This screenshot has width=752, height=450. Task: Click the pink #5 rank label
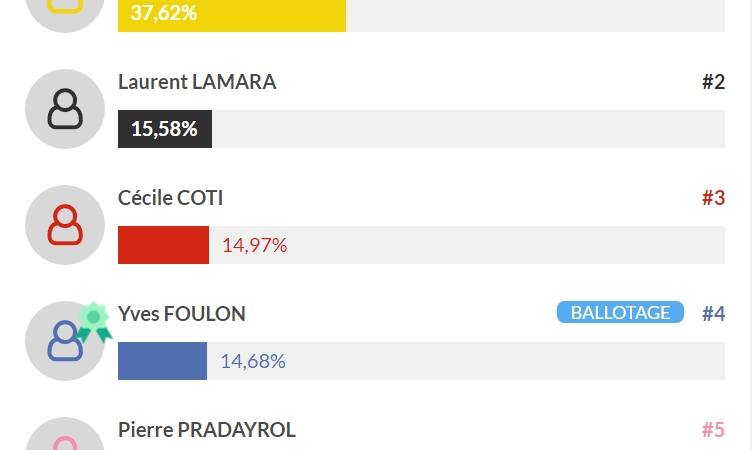[x=713, y=430]
